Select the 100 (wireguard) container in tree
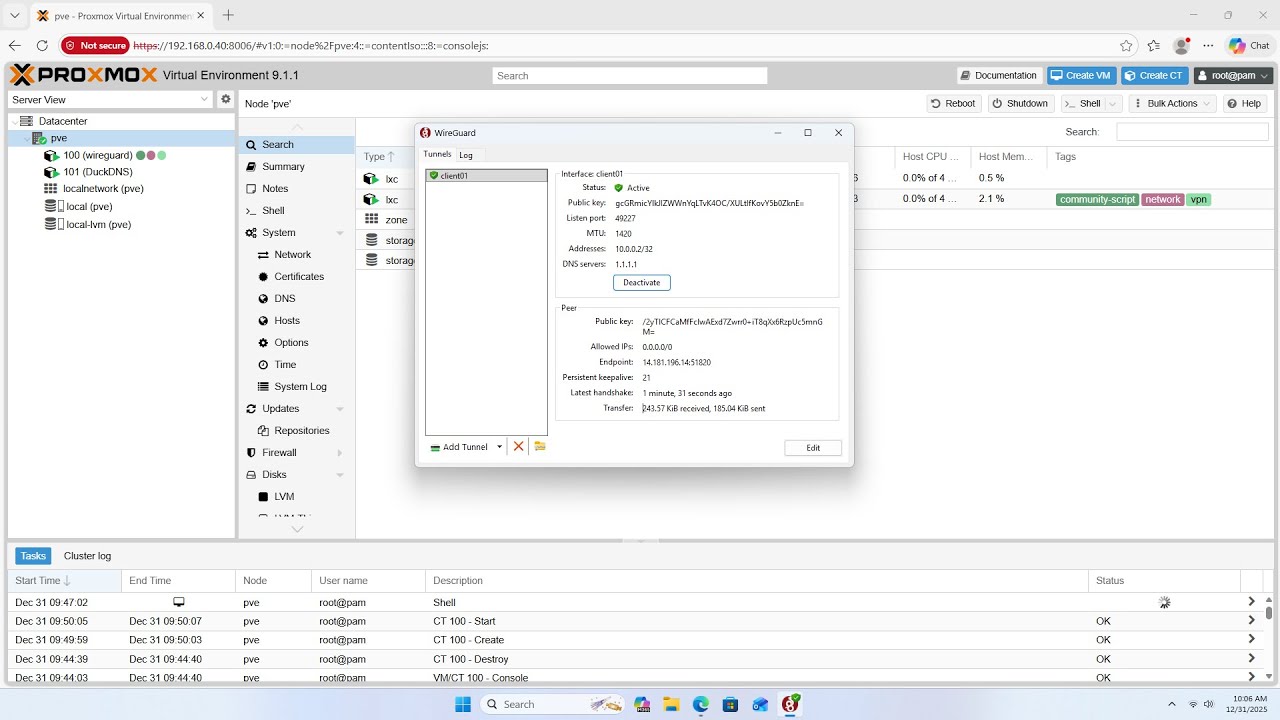1280x720 pixels. (x=98, y=156)
